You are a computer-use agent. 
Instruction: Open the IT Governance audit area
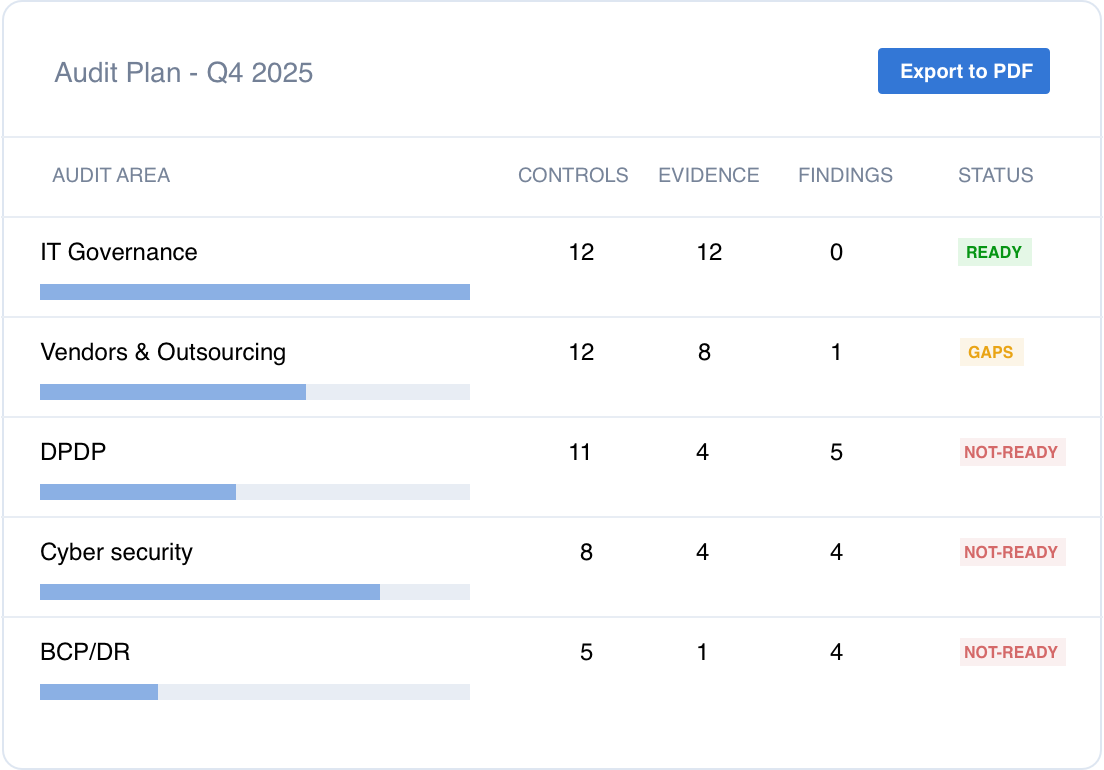click(119, 252)
